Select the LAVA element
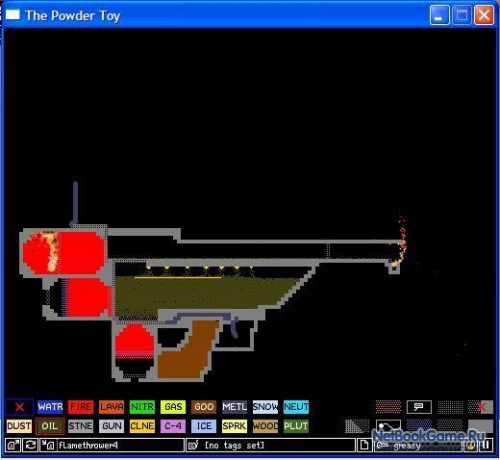 (111, 407)
